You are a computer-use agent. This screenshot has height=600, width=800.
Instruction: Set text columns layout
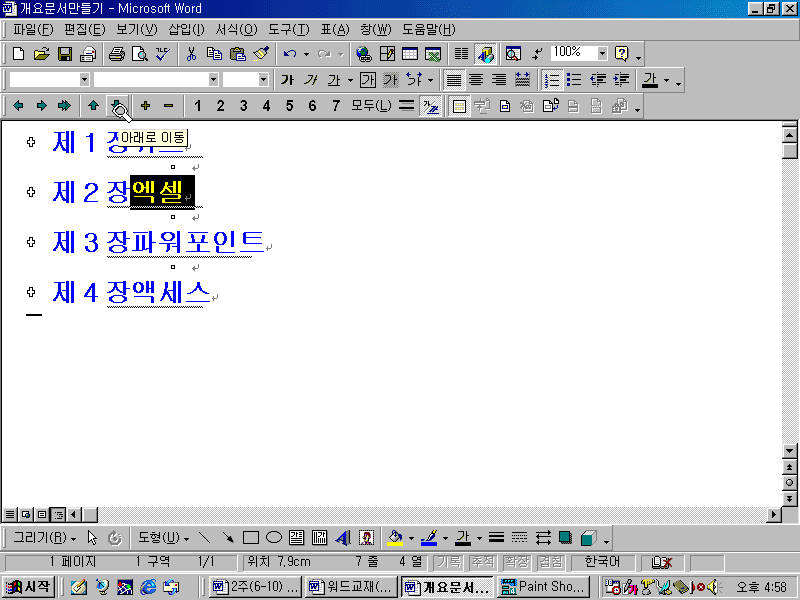461,54
